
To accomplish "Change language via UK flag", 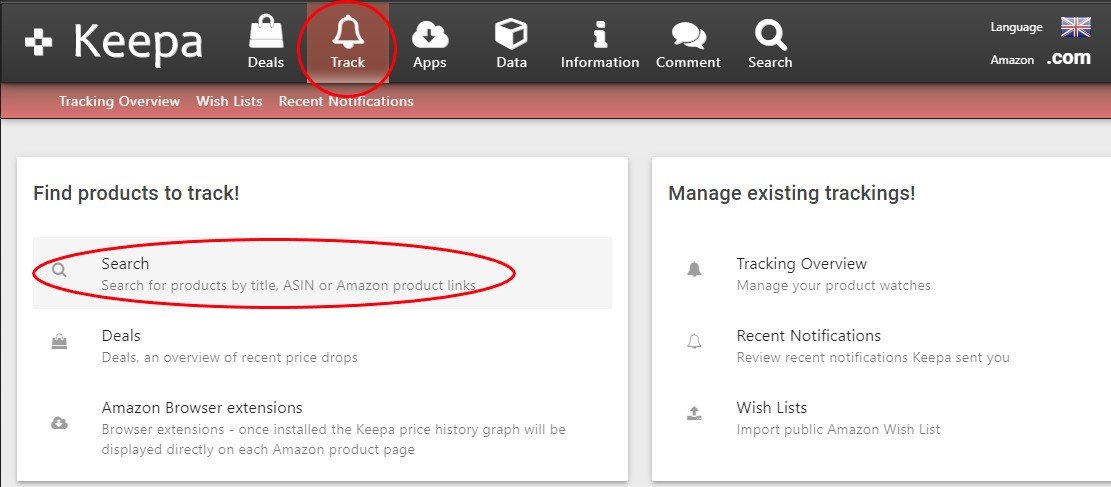I will (1075, 27).
